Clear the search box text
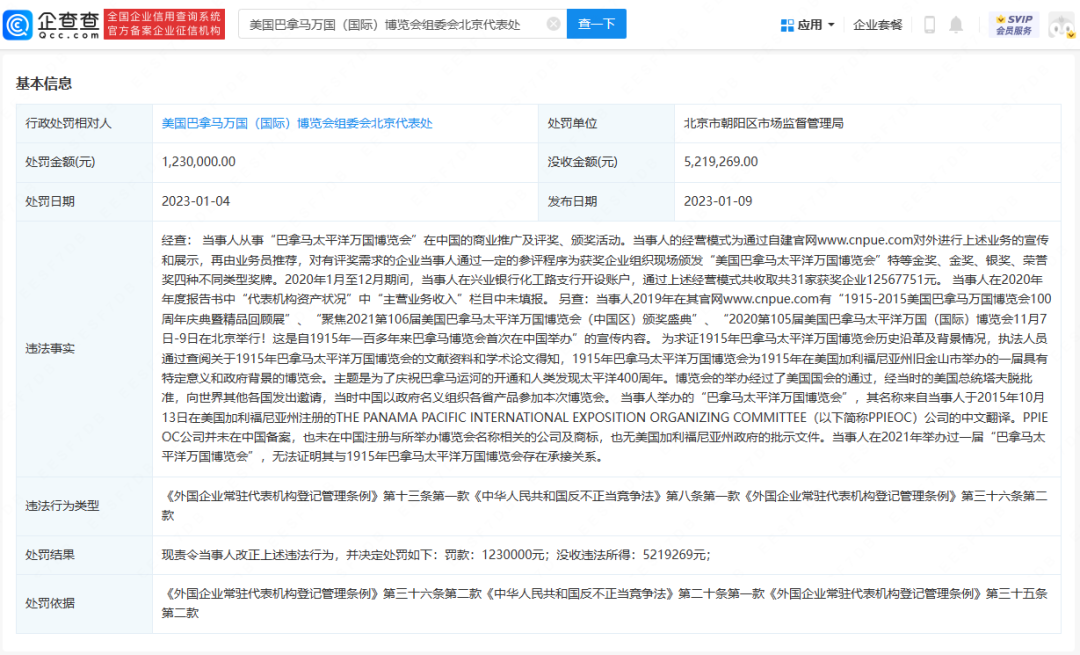 coord(553,24)
